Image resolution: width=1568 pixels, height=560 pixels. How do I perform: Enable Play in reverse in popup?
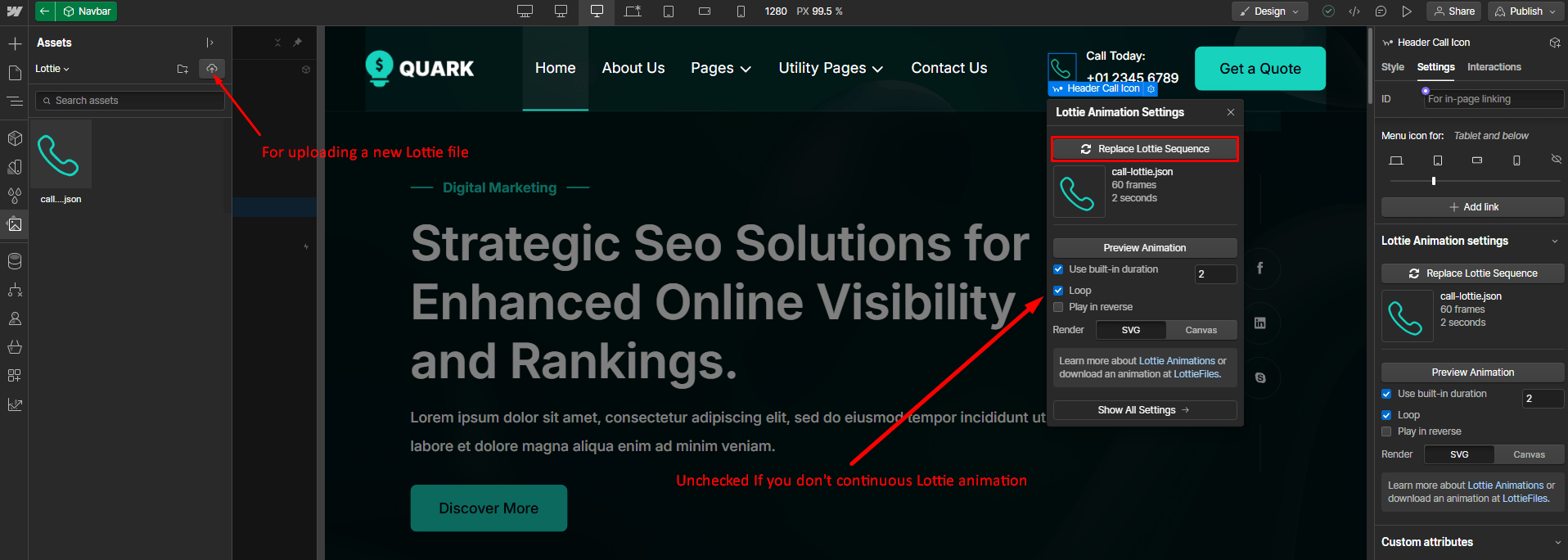1058,307
